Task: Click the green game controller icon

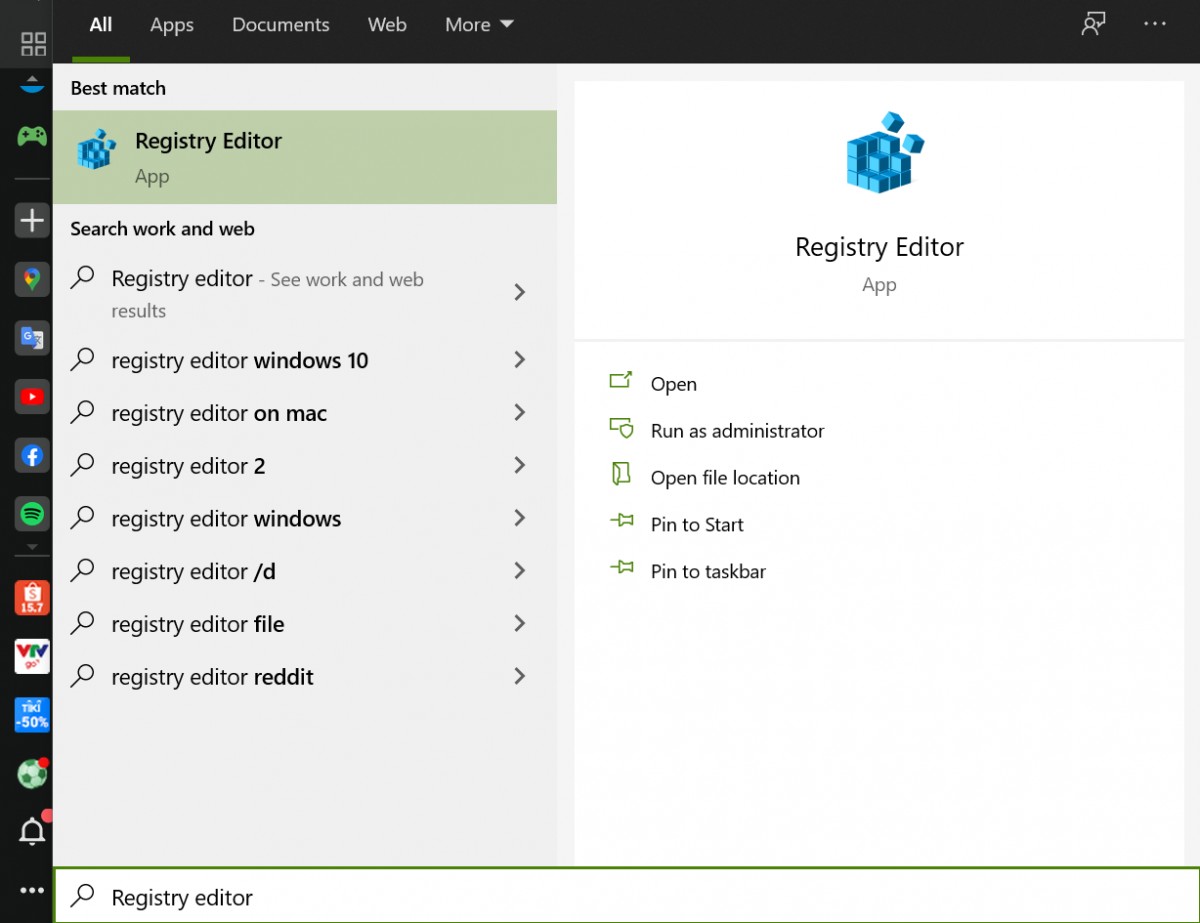Action: click(x=32, y=135)
